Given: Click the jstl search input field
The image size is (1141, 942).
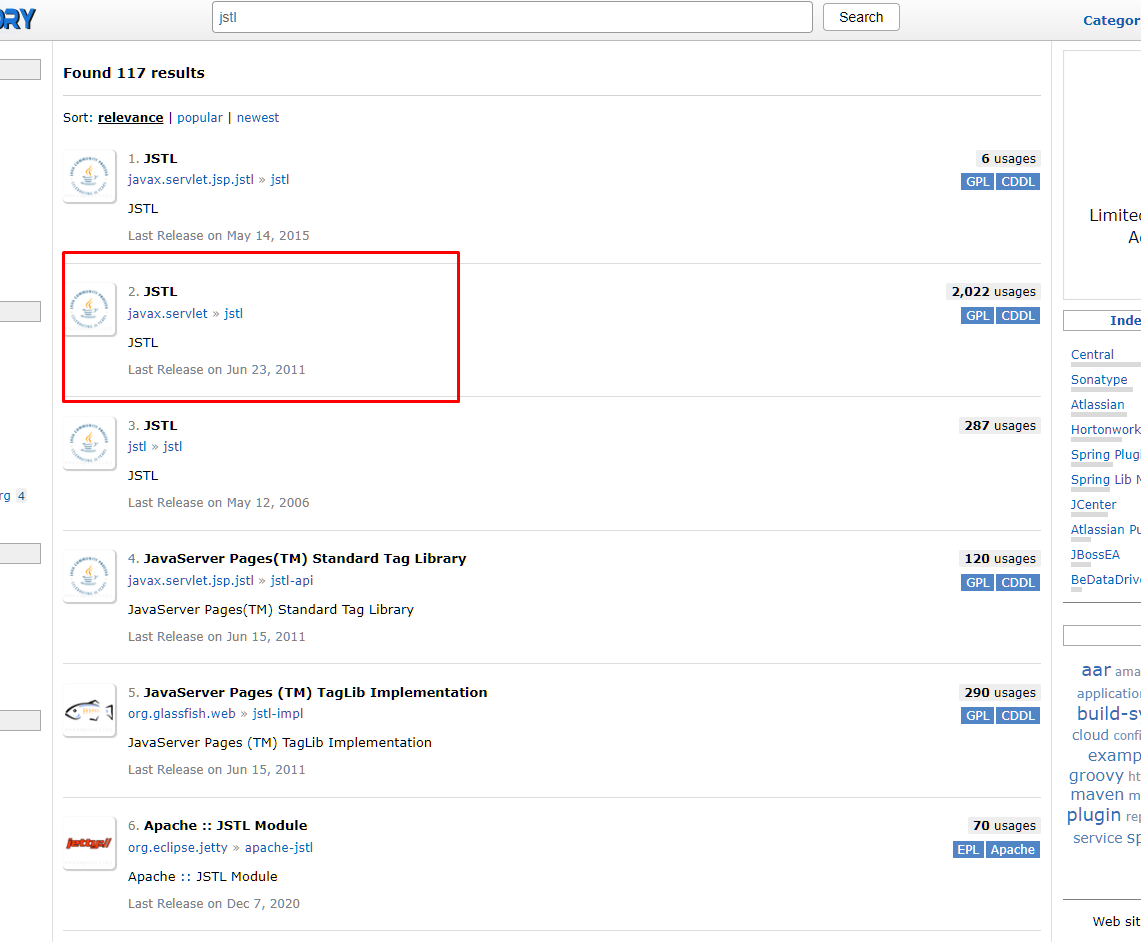Looking at the screenshot, I should [512, 17].
